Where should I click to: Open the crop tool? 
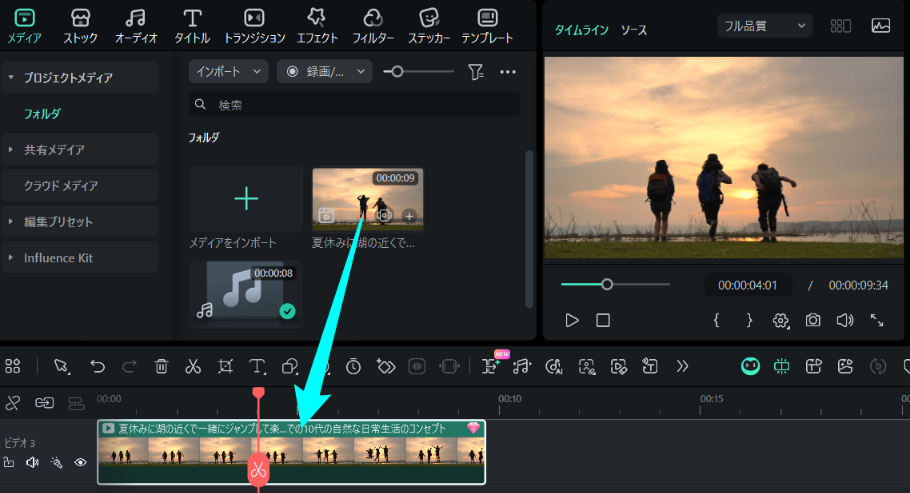point(225,366)
